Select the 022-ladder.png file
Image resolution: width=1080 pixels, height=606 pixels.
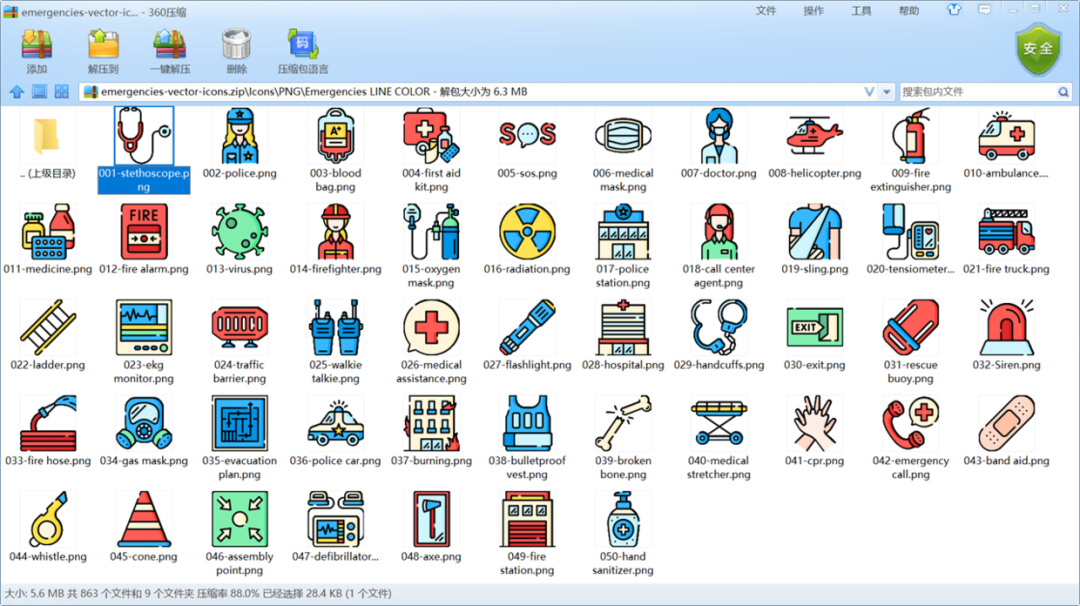[x=48, y=335]
